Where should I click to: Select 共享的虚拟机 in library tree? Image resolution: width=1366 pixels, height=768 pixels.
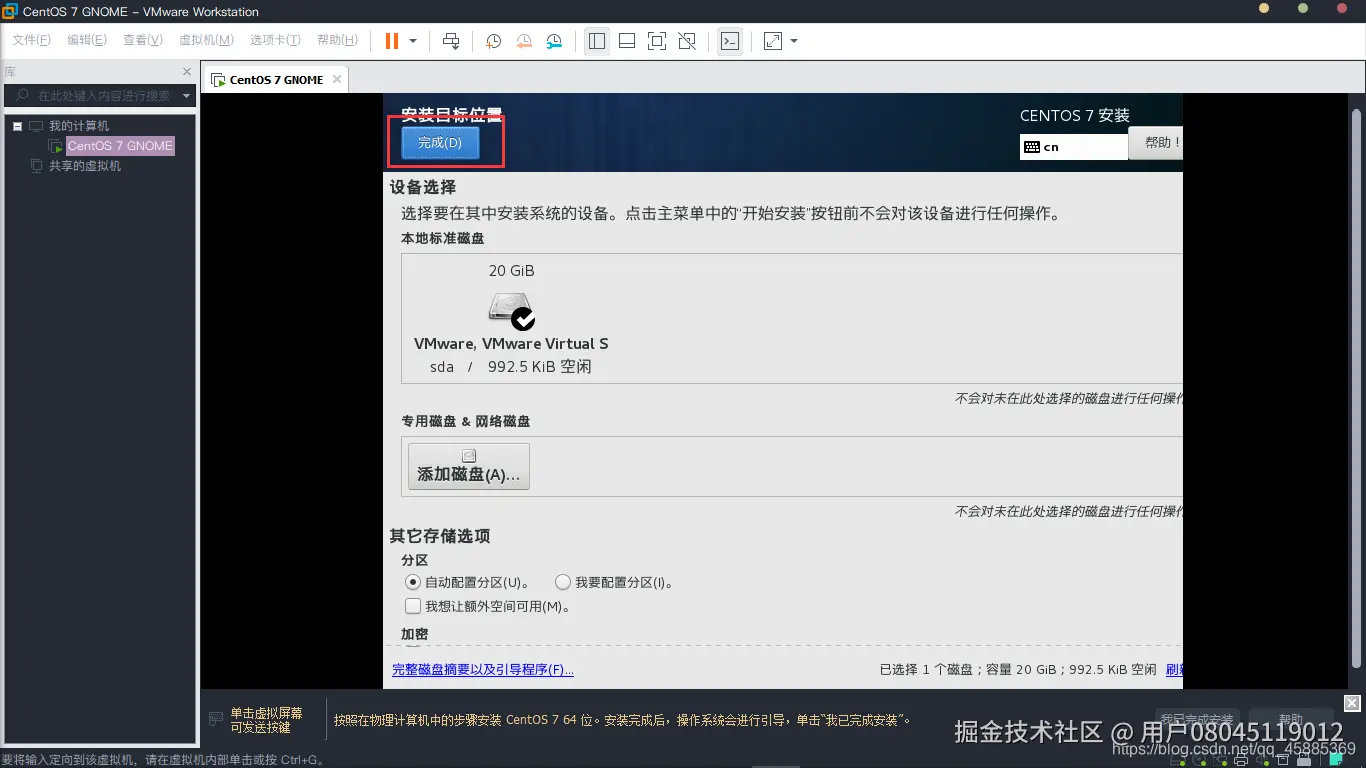pos(85,166)
